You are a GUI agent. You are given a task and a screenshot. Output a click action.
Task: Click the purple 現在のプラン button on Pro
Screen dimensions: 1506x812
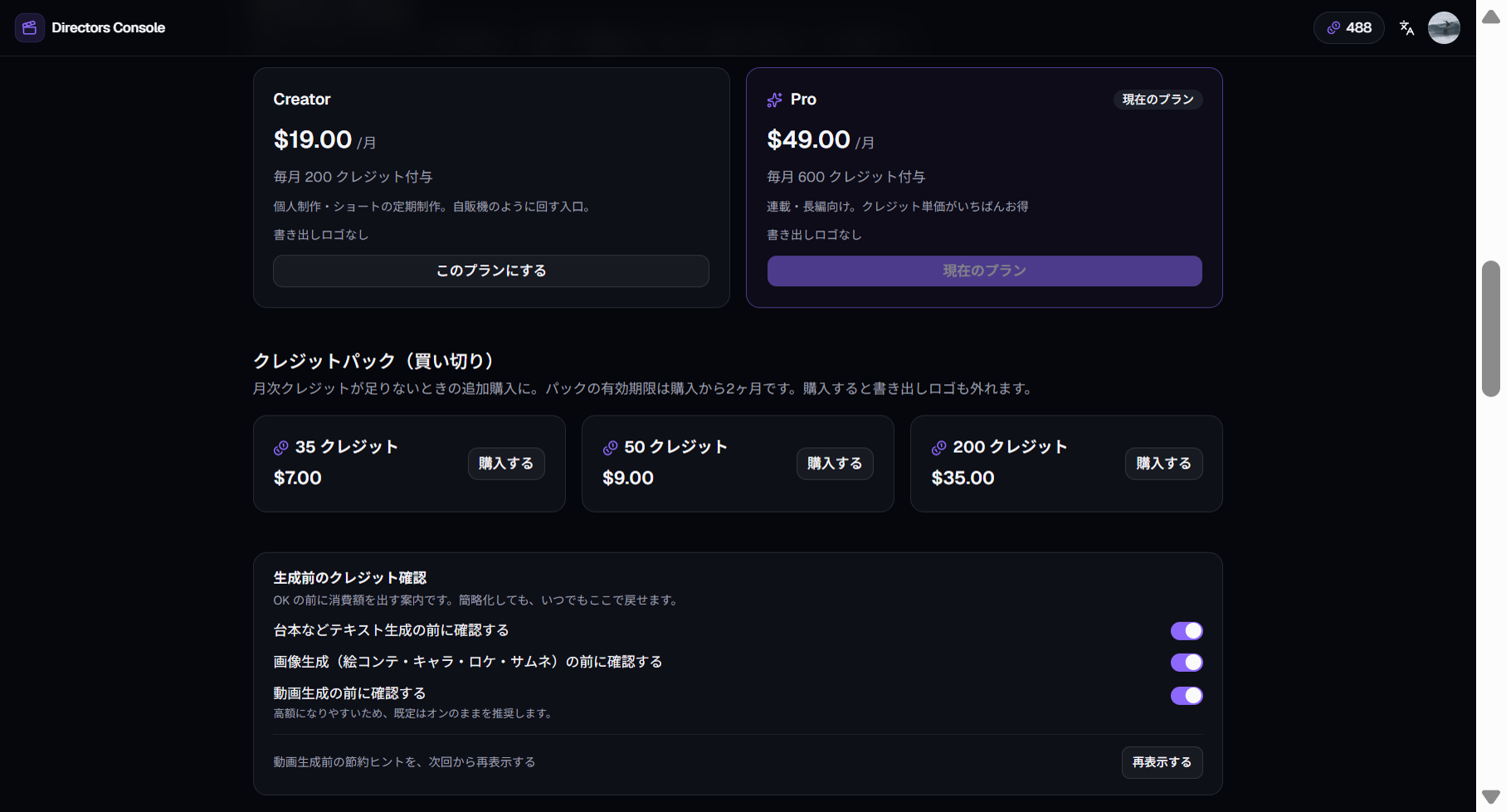pyautogui.click(x=984, y=271)
